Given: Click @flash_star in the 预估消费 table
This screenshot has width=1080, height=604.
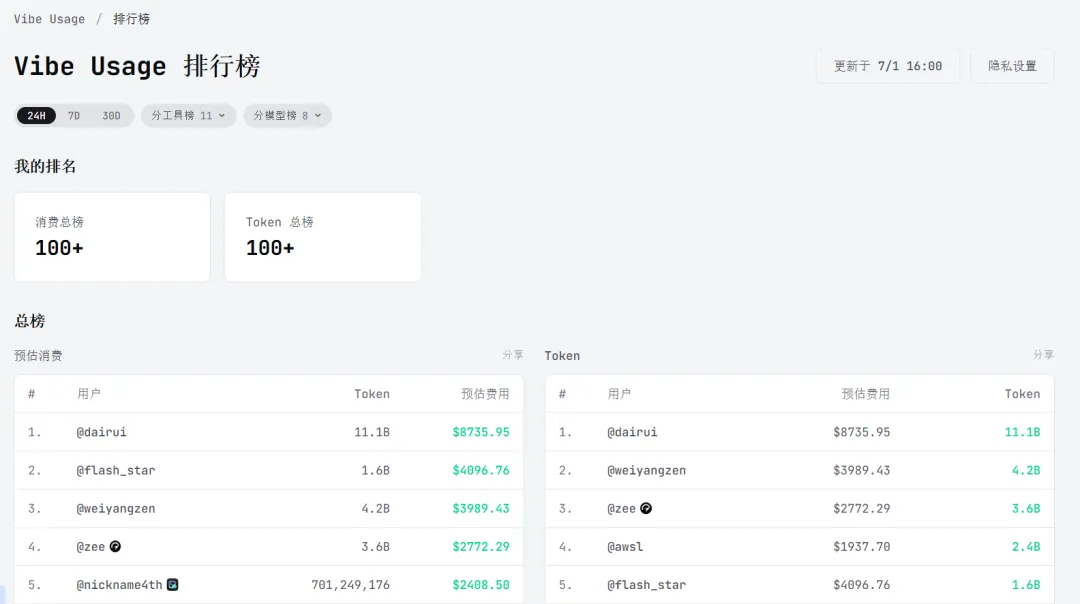Looking at the screenshot, I should click(x=116, y=470).
